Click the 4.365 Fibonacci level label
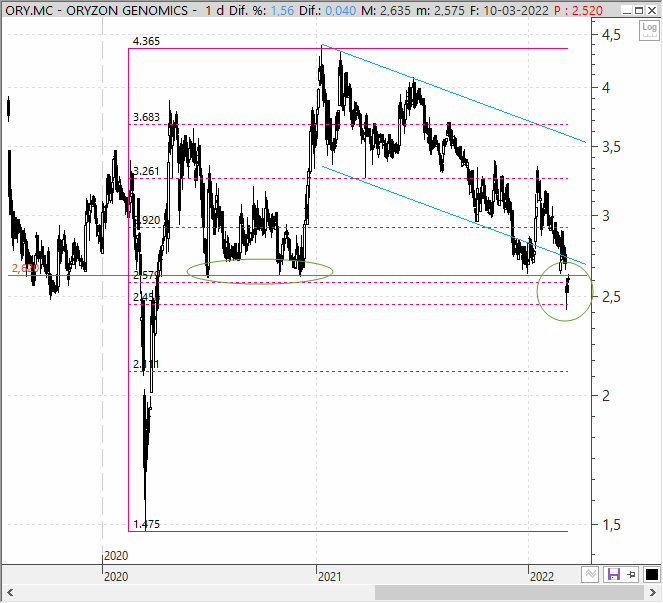This screenshot has height=603, width=663. click(x=146, y=41)
